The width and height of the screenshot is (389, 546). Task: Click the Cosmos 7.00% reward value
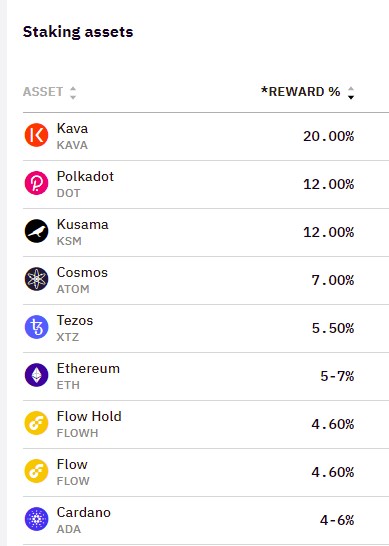[333, 280]
